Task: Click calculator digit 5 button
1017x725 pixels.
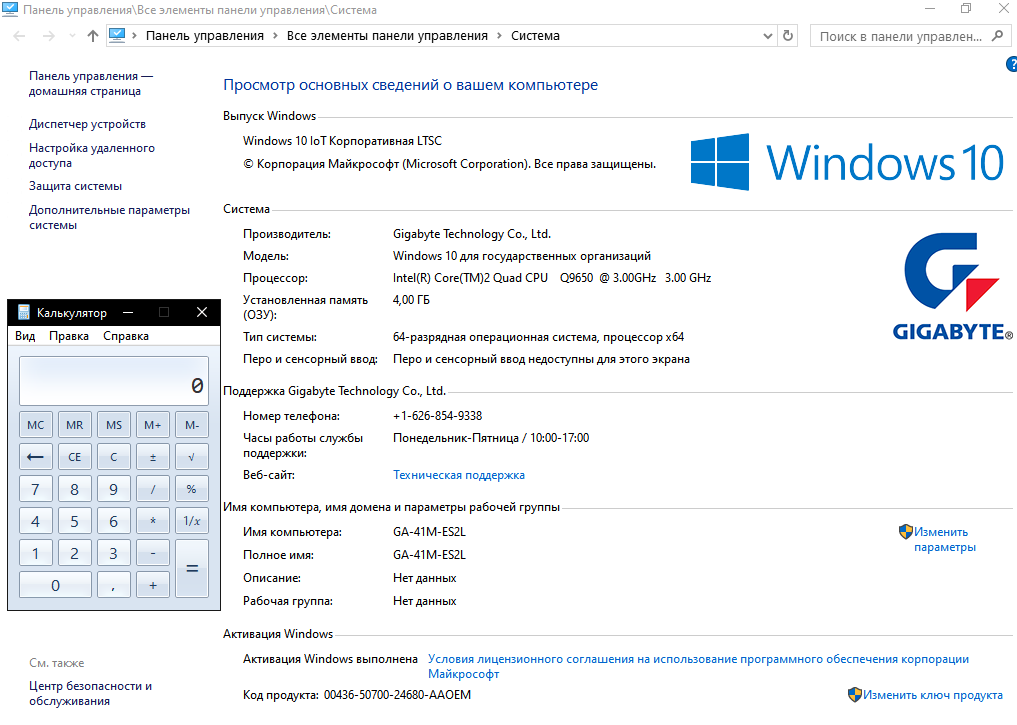Action: pos(75,521)
